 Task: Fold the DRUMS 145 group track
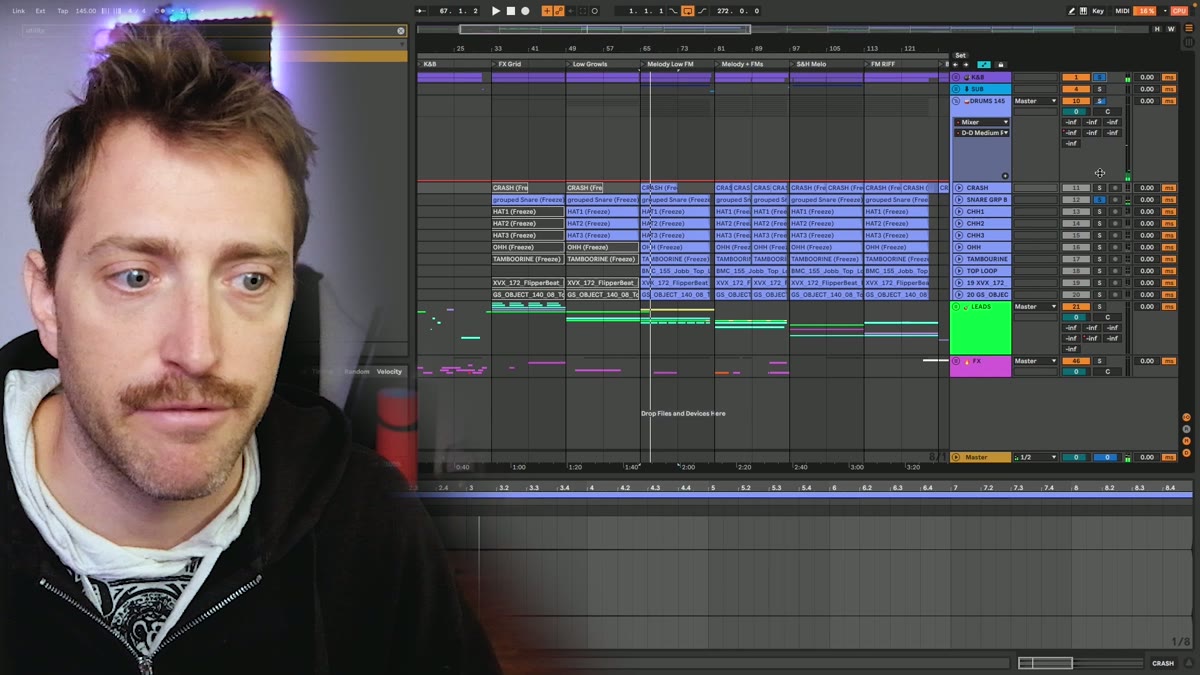(956, 101)
